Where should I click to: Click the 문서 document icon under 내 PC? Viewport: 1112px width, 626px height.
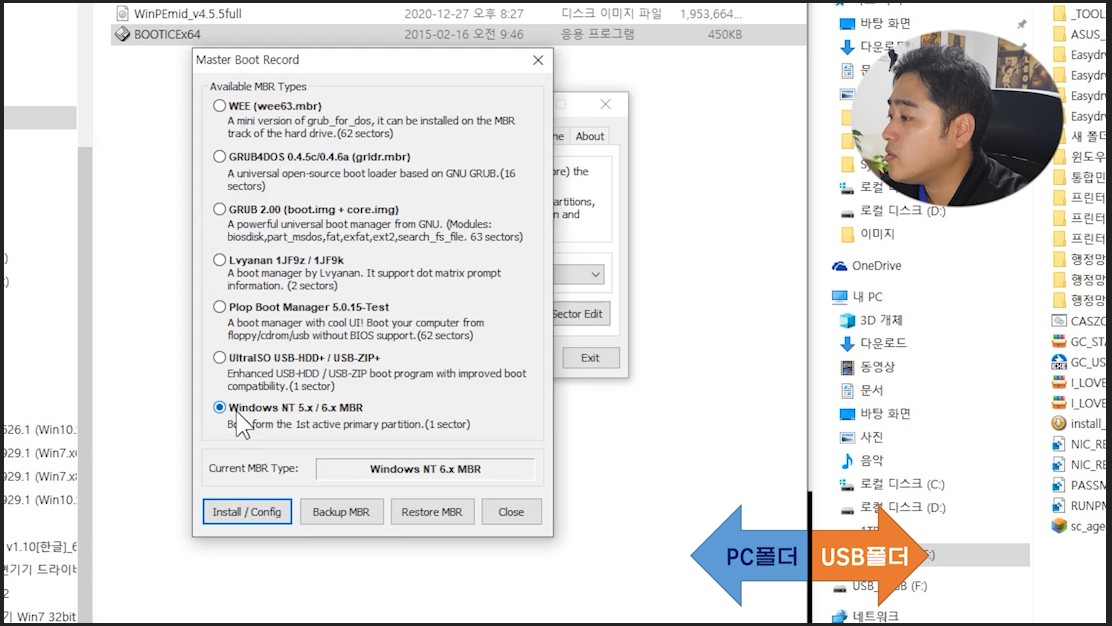[847, 391]
